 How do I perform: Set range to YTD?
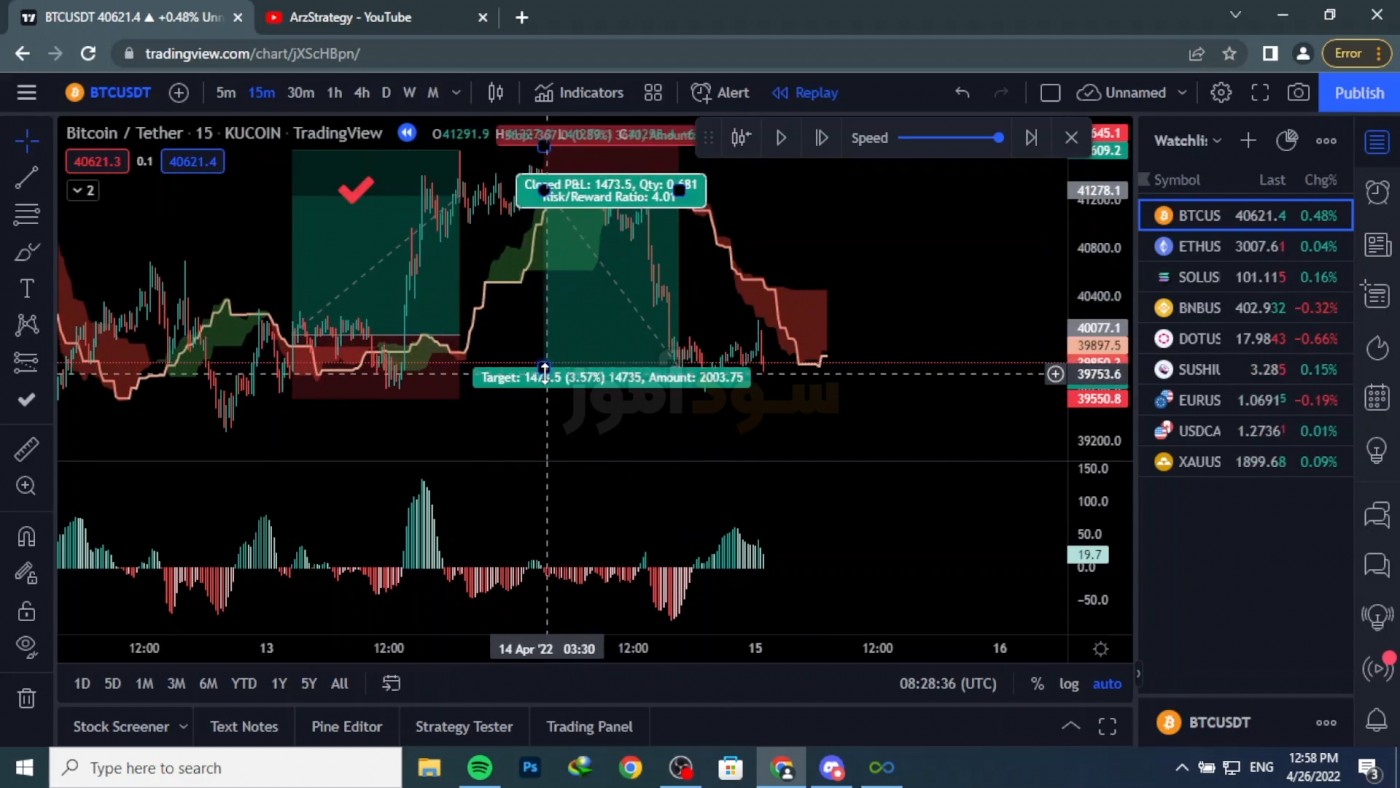[244, 684]
